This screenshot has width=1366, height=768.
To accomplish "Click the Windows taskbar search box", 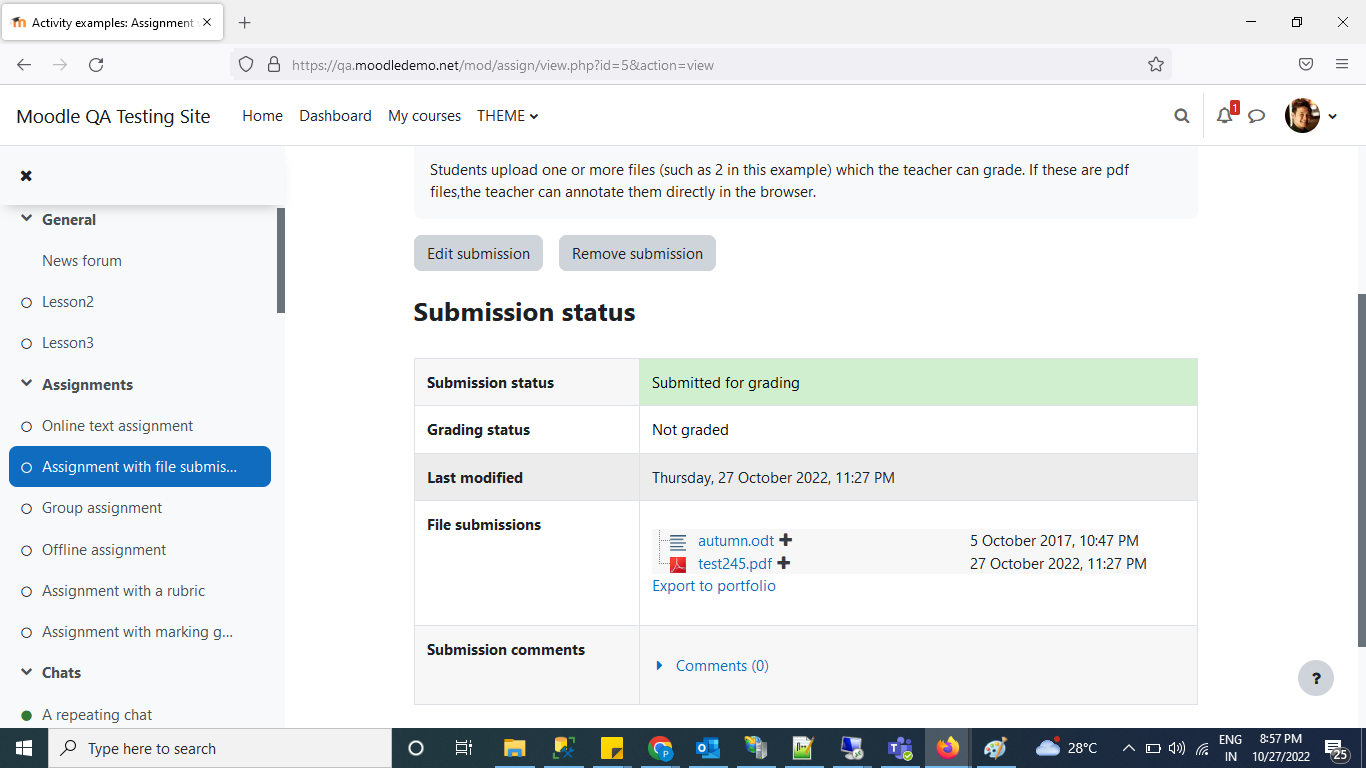I will tap(220, 748).
